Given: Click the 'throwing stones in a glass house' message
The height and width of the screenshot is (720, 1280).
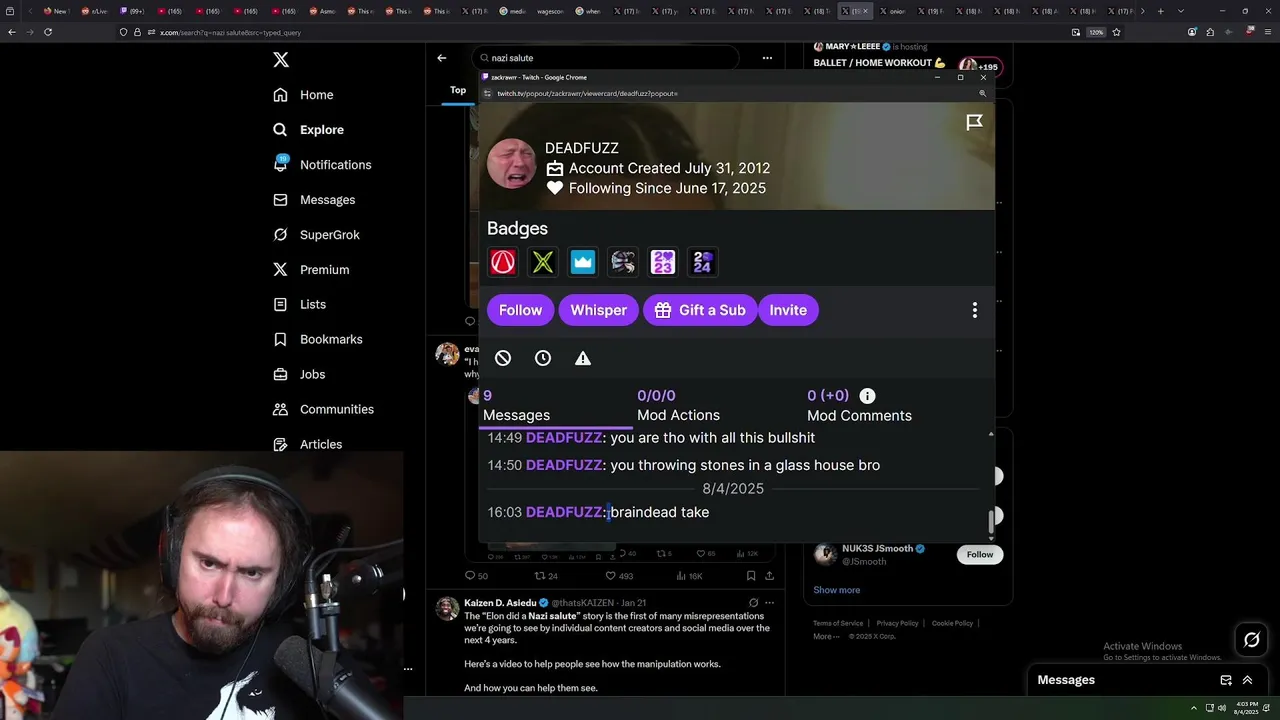Looking at the screenshot, I should [745, 465].
